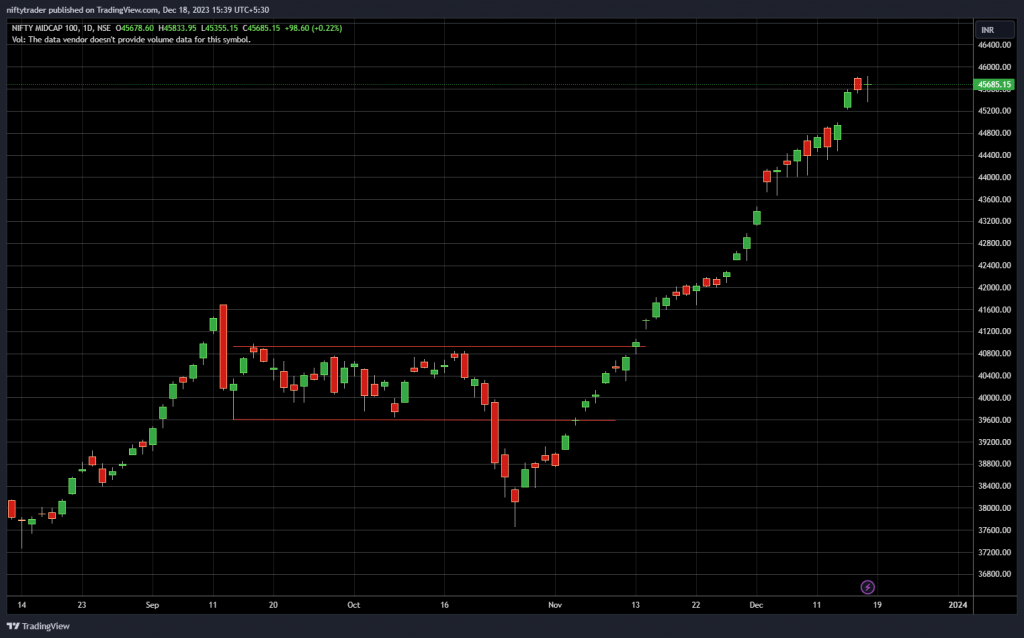
Task: Click the 20 date label on time axis
Action: (273, 605)
